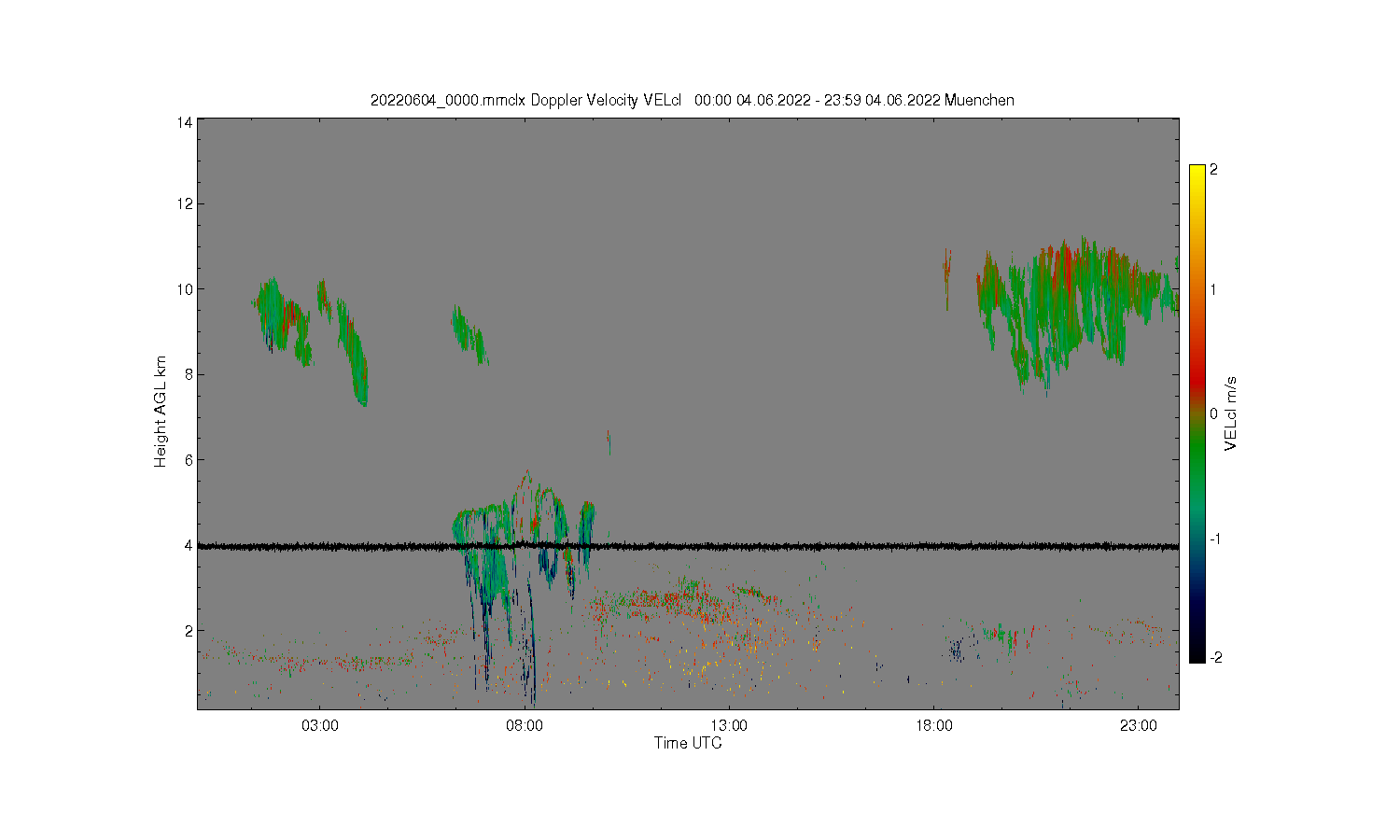
Task: Click the height tick label '4'
Action: [x=189, y=545]
